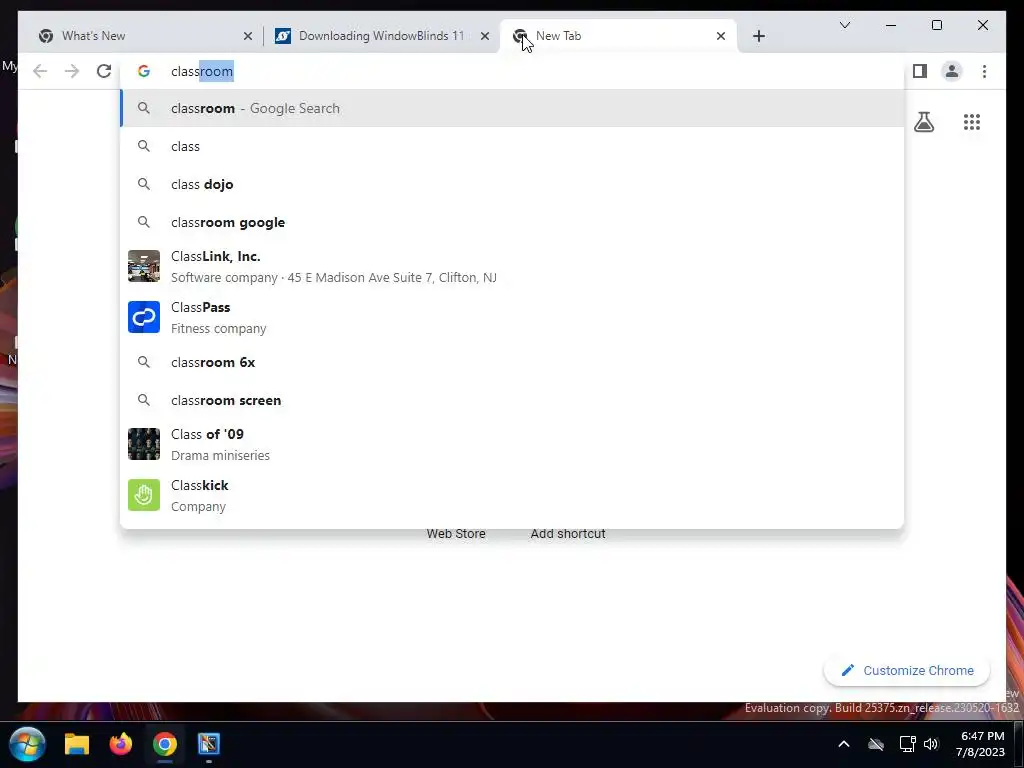Switch to the What's New tab
Image resolution: width=1024 pixels, height=768 pixels.
point(144,36)
